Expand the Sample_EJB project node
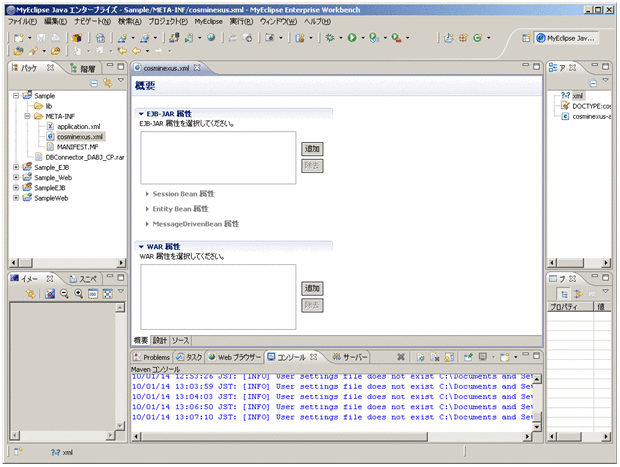The width and height of the screenshot is (620, 467). pos(15,167)
